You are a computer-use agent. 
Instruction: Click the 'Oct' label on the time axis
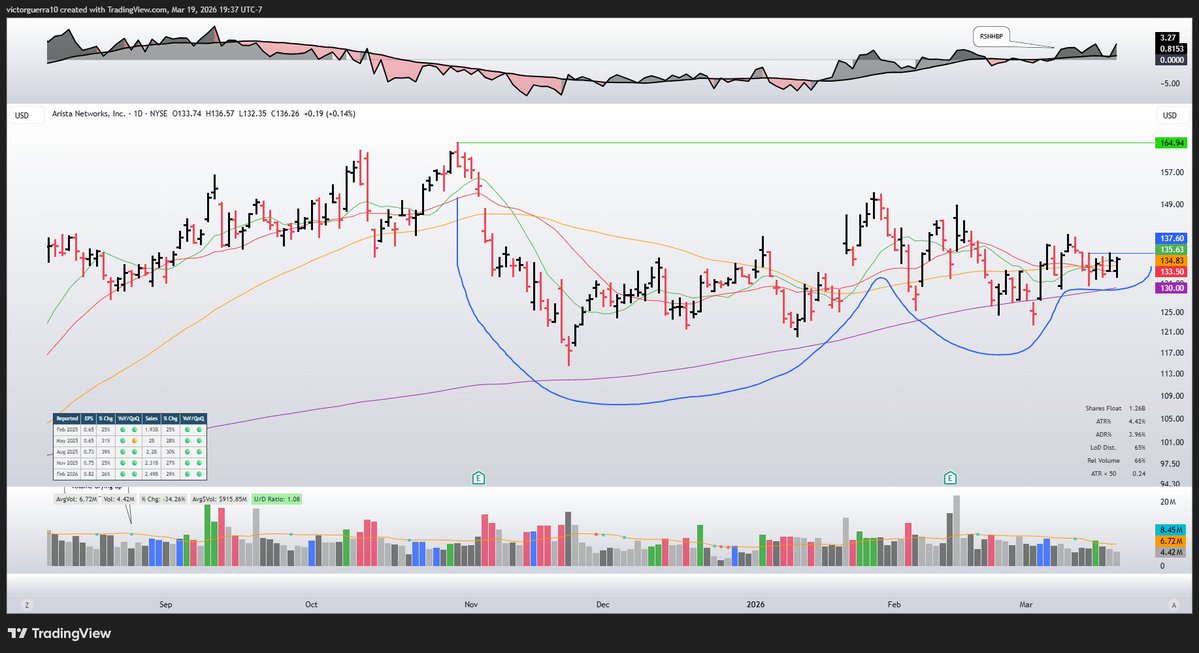311,605
